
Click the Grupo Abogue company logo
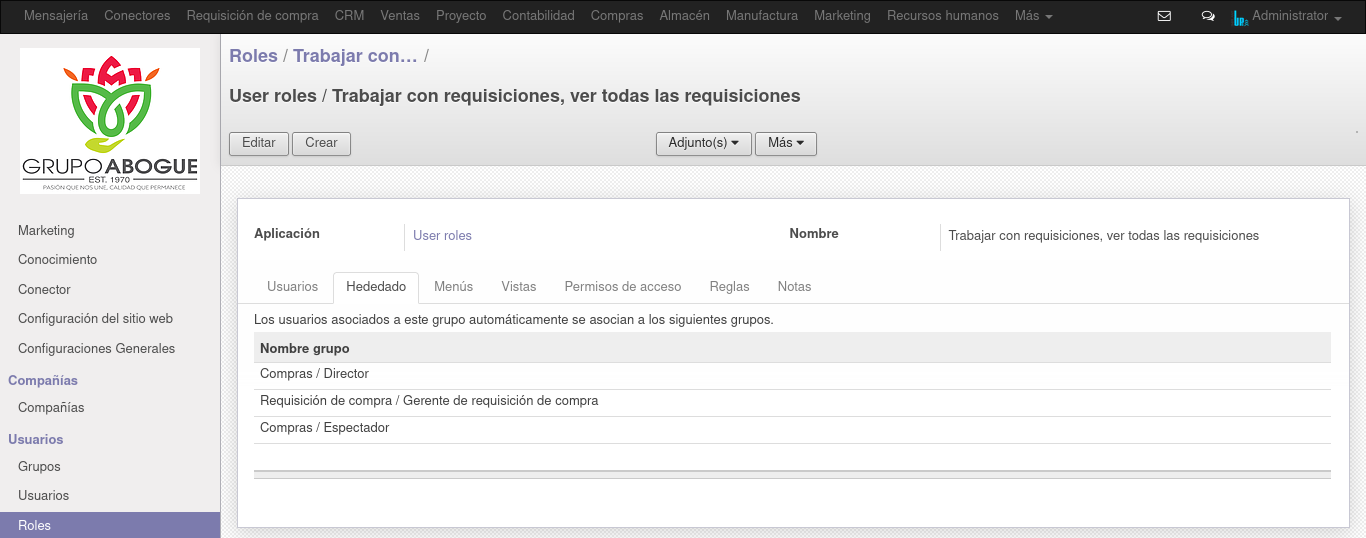pos(110,121)
